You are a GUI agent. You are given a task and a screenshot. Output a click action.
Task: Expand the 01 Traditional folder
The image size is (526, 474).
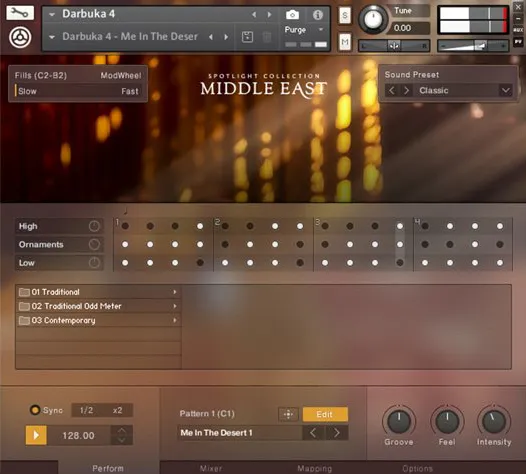point(99,292)
